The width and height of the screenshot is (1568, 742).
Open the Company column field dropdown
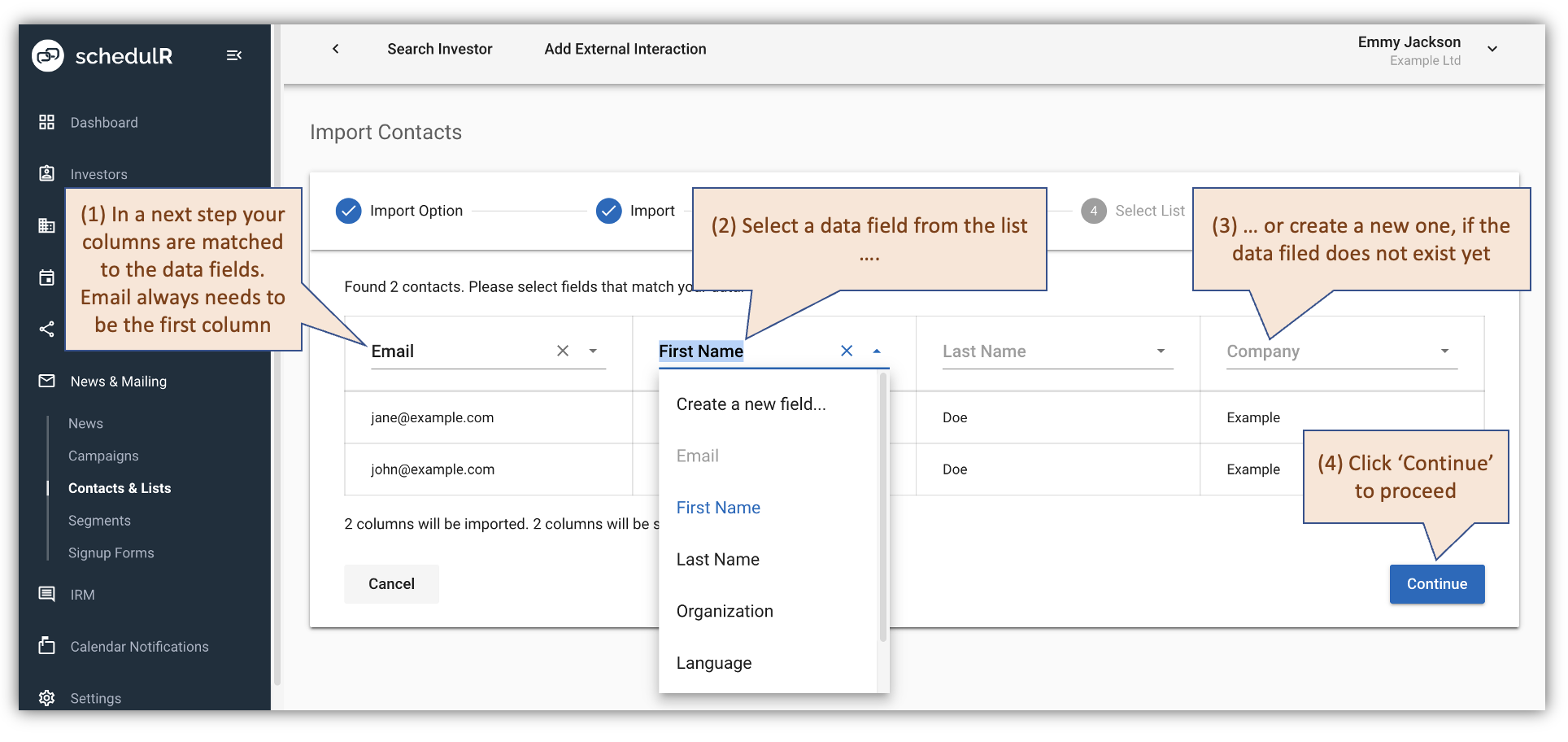pyautogui.click(x=1444, y=351)
